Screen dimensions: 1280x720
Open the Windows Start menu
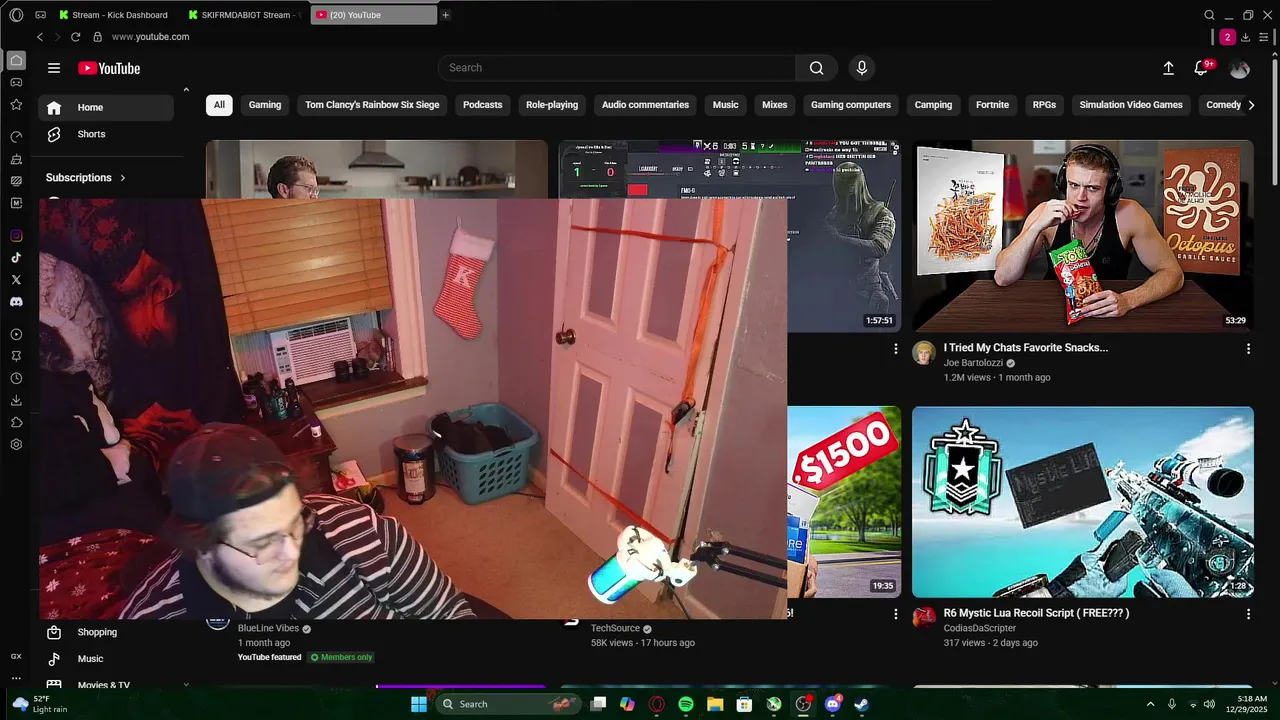419,704
